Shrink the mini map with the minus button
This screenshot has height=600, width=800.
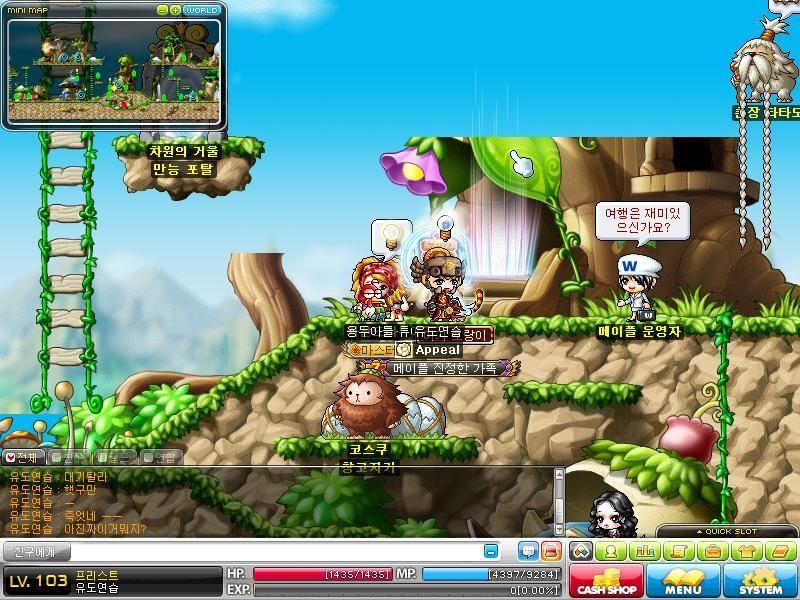162,10
